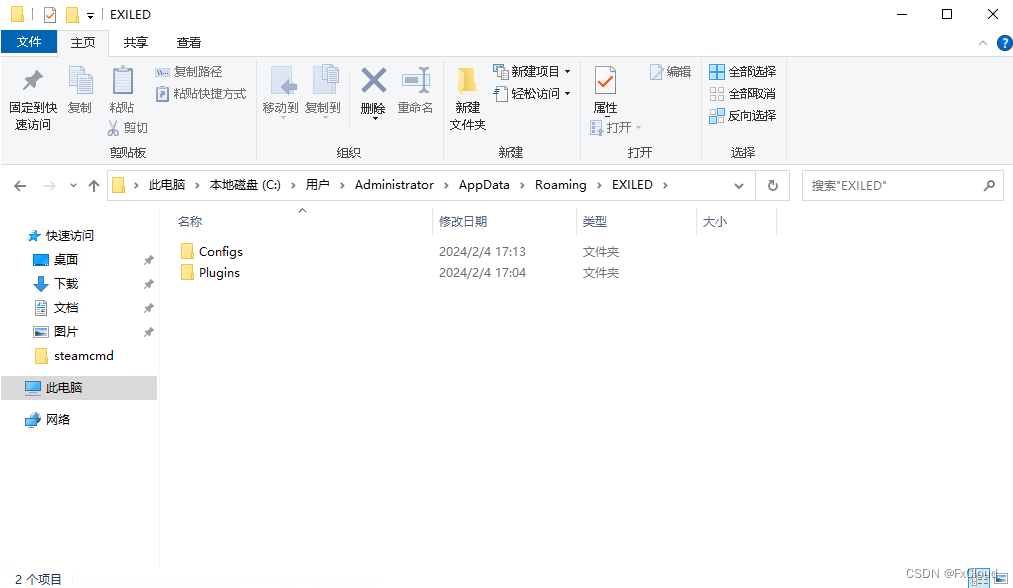The image size is (1013, 588).
Task: Click the Edit (编辑) ribbon button
Action: click(671, 72)
